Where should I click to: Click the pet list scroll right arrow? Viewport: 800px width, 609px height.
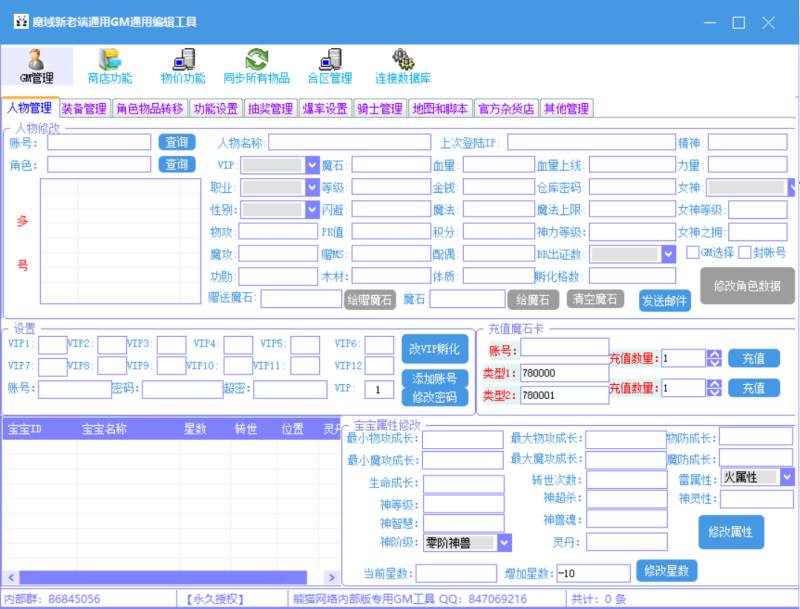332,577
